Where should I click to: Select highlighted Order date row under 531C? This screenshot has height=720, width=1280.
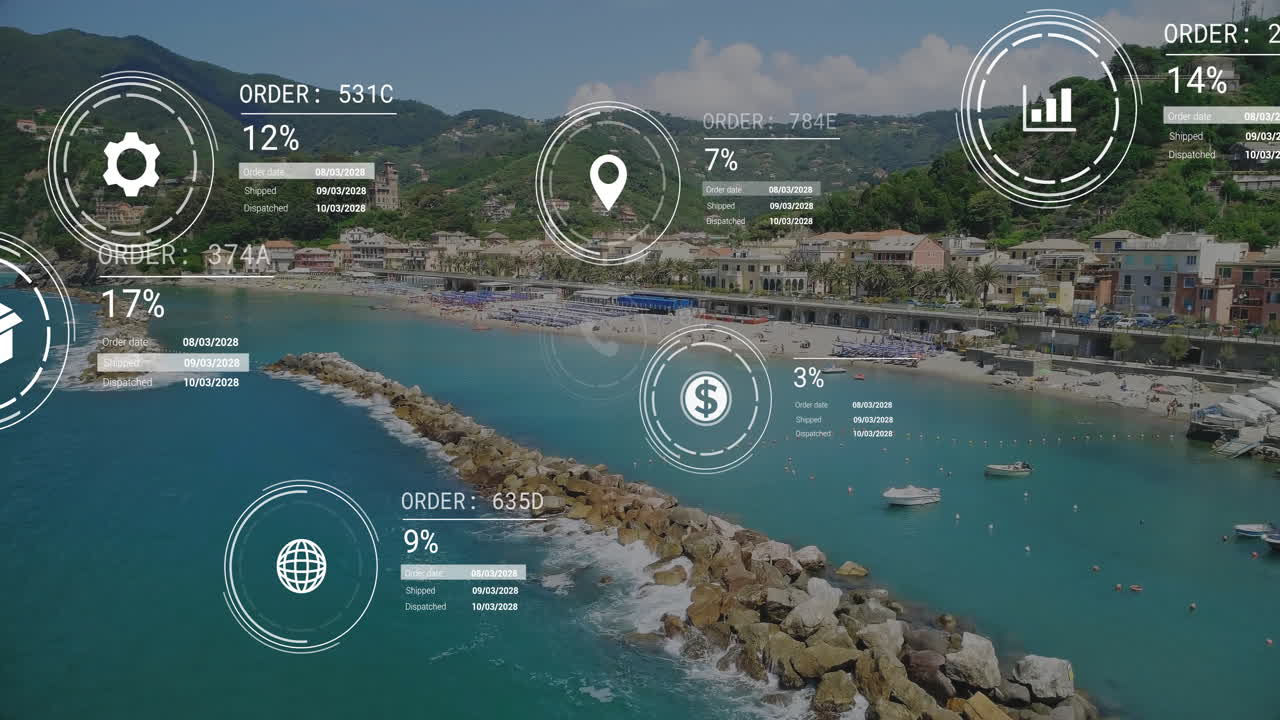(306, 171)
